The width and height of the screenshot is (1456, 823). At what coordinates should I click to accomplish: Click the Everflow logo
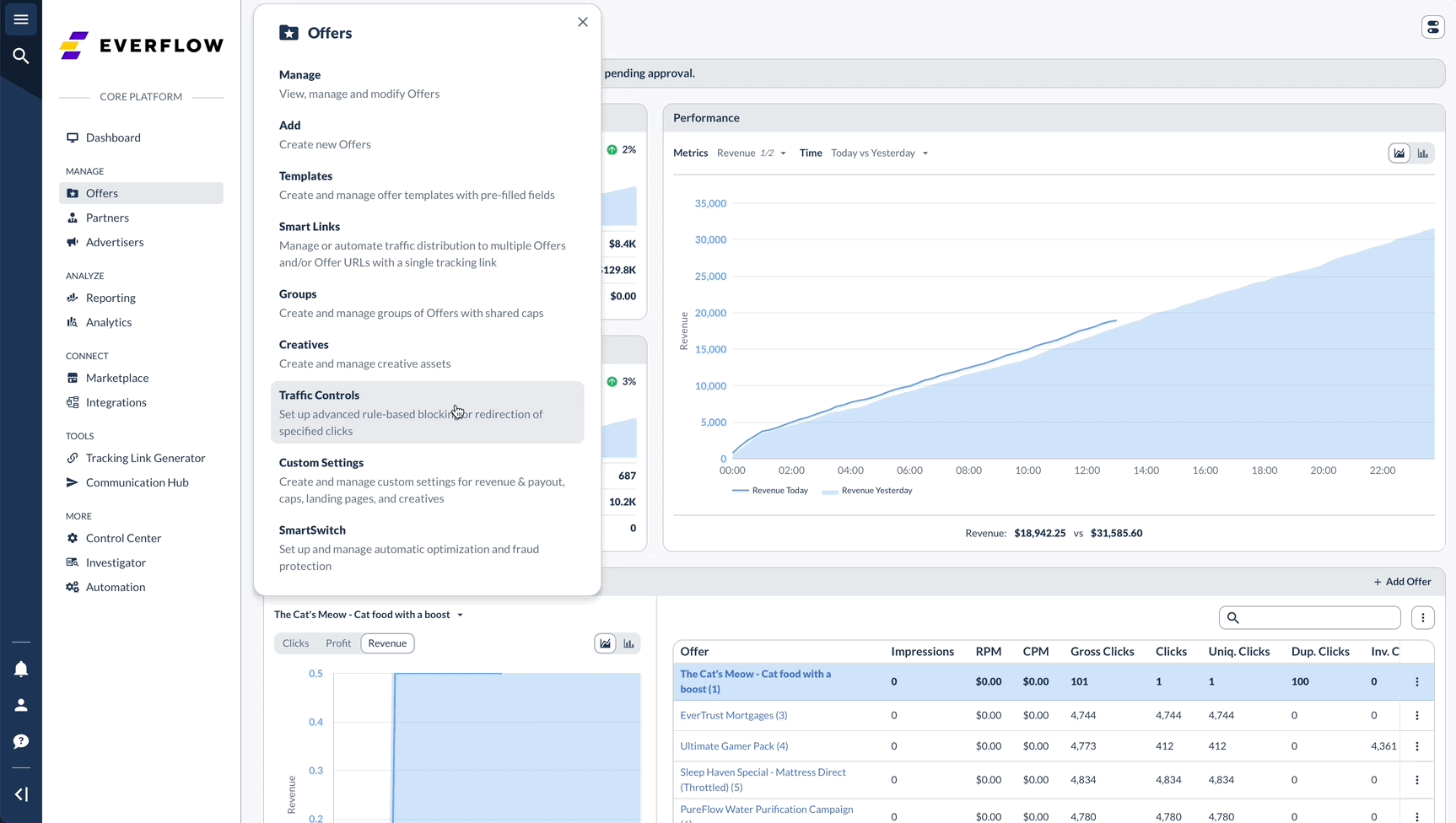click(x=142, y=46)
